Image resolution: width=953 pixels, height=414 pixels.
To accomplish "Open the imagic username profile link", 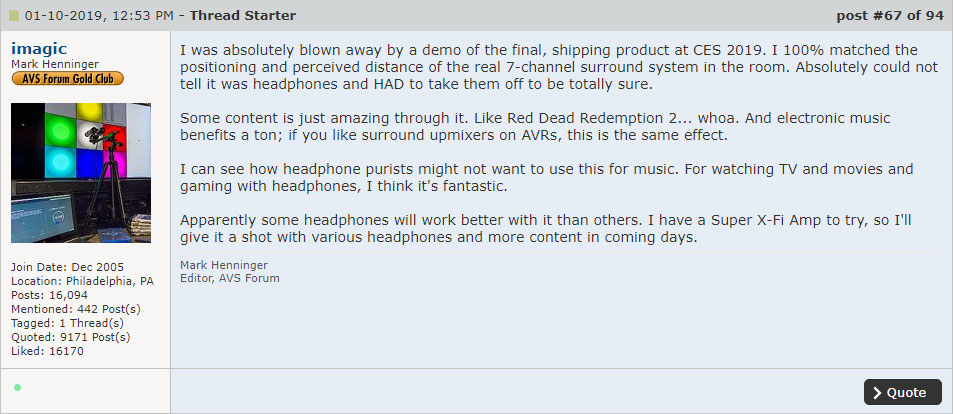I will 38,48.
